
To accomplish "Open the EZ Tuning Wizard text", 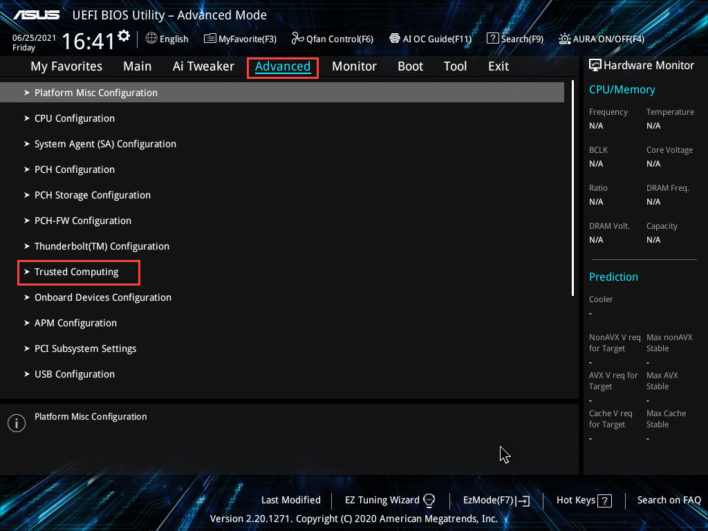I will [382, 500].
